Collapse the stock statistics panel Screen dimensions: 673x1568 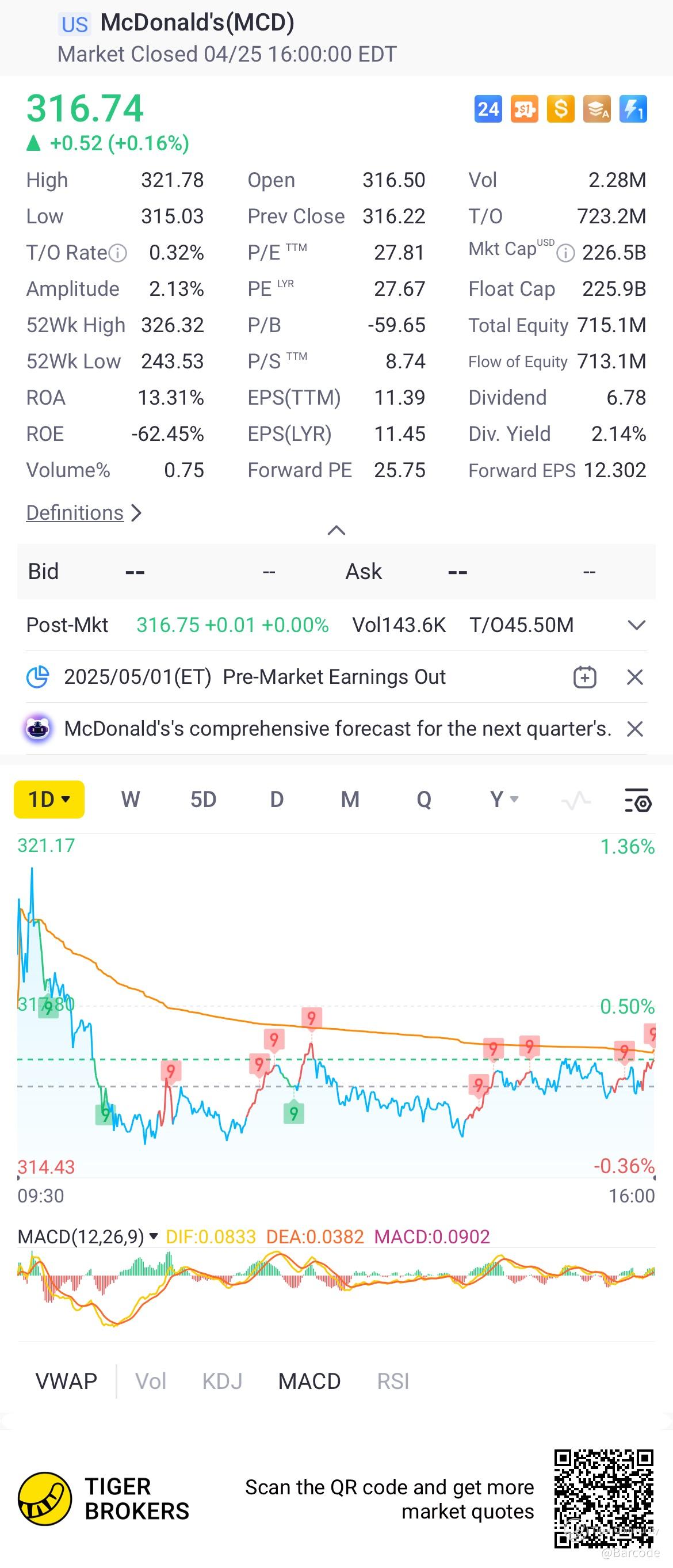pyautogui.click(x=336, y=530)
